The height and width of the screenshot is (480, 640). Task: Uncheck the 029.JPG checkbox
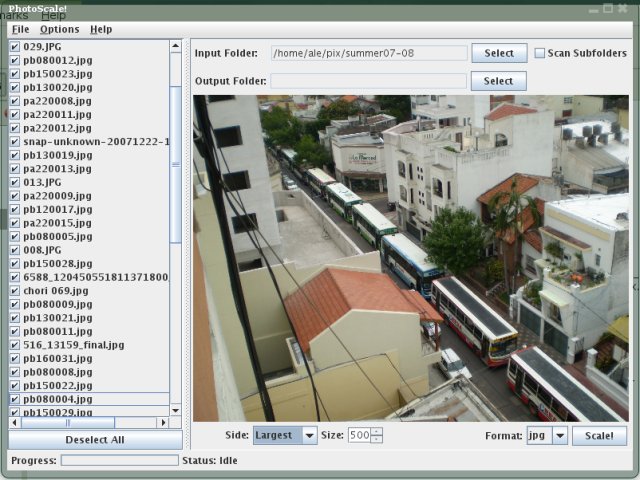pyautogui.click(x=15, y=47)
